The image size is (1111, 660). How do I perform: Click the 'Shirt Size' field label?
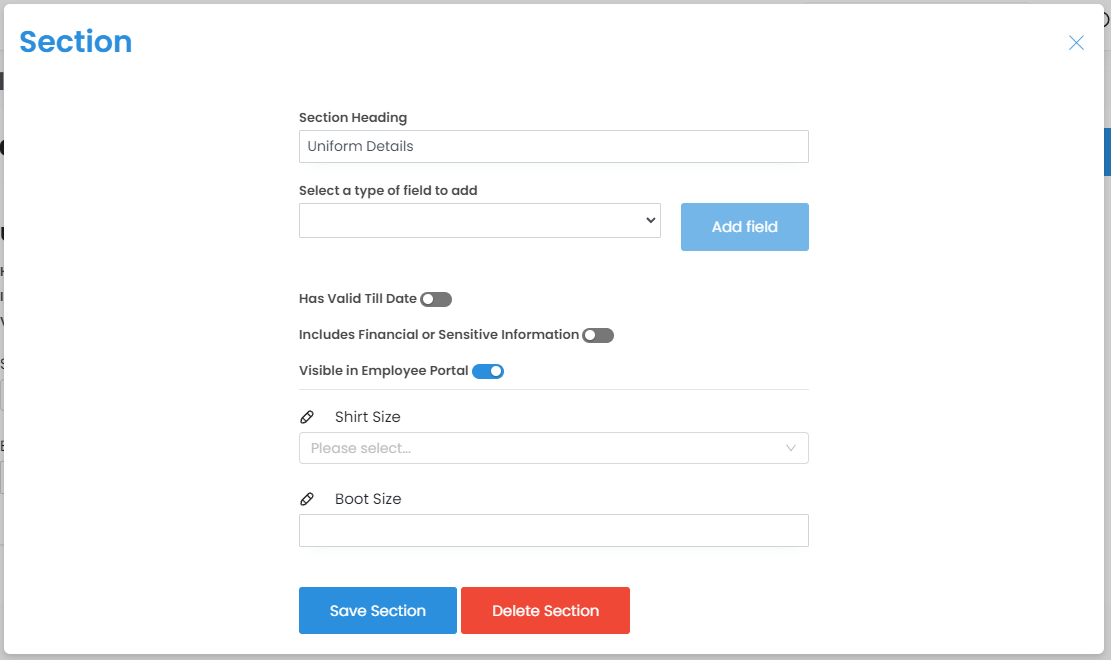367,417
